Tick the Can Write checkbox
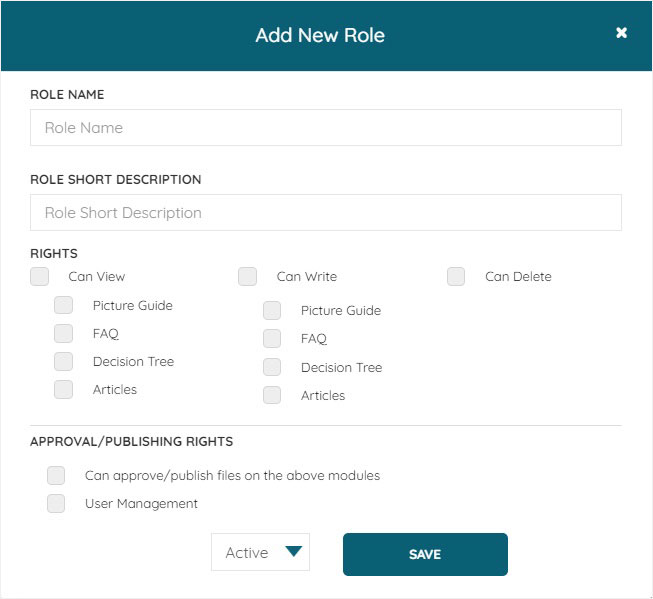 [x=247, y=277]
